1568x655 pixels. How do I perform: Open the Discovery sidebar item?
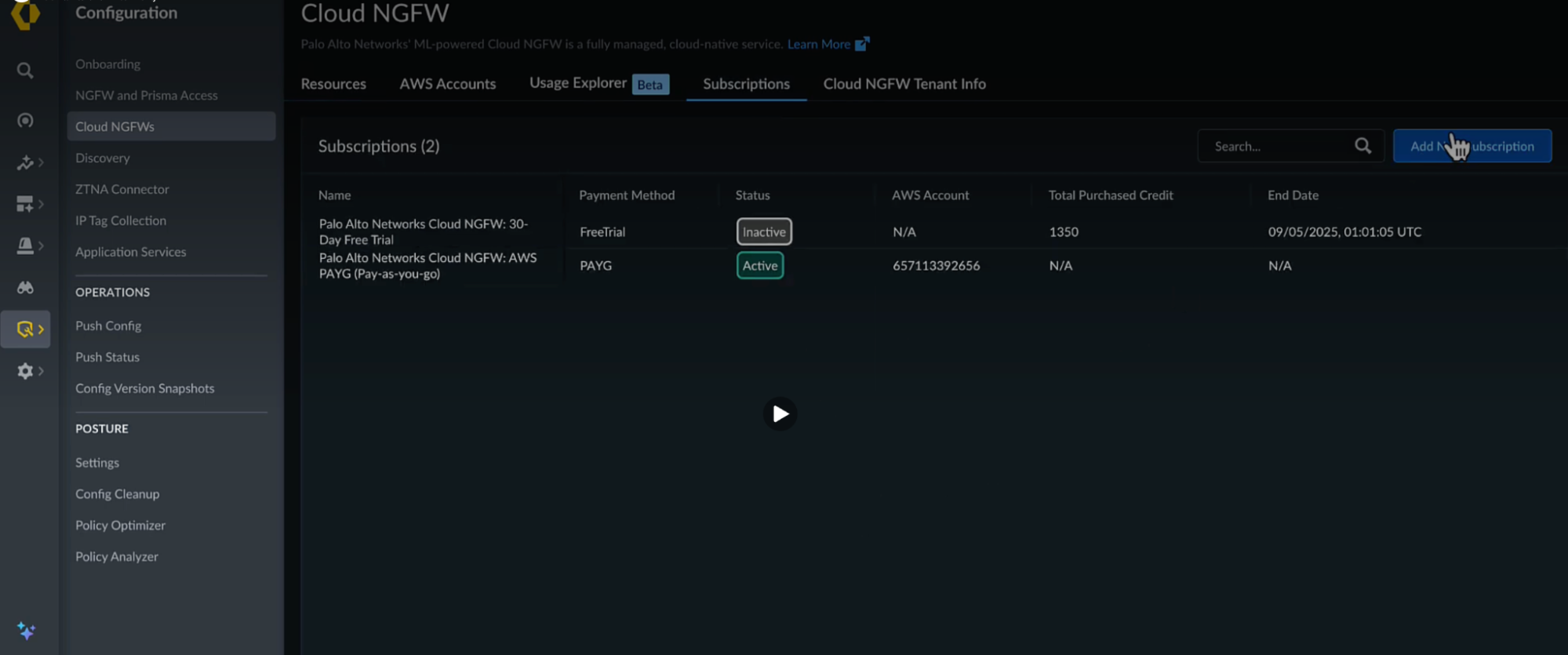103,158
